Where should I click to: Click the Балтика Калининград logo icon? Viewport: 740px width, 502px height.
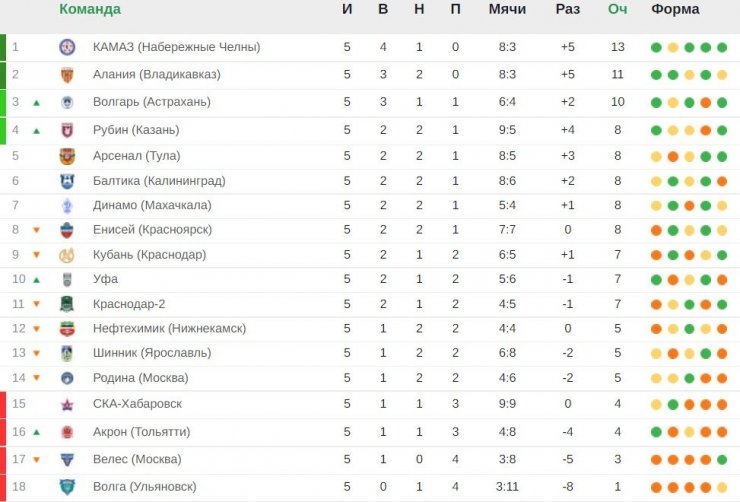pos(67,181)
